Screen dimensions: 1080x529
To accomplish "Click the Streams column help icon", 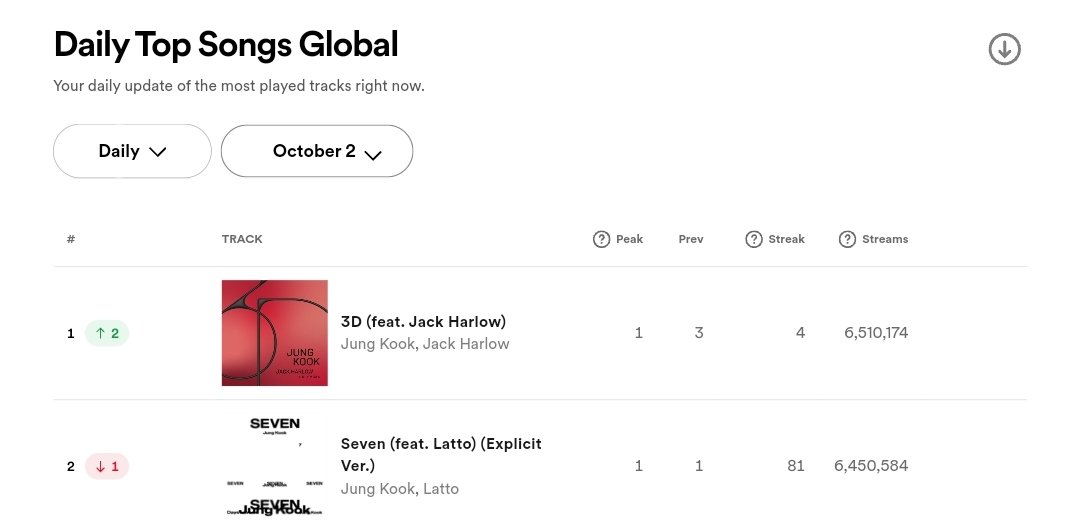I will (x=847, y=239).
